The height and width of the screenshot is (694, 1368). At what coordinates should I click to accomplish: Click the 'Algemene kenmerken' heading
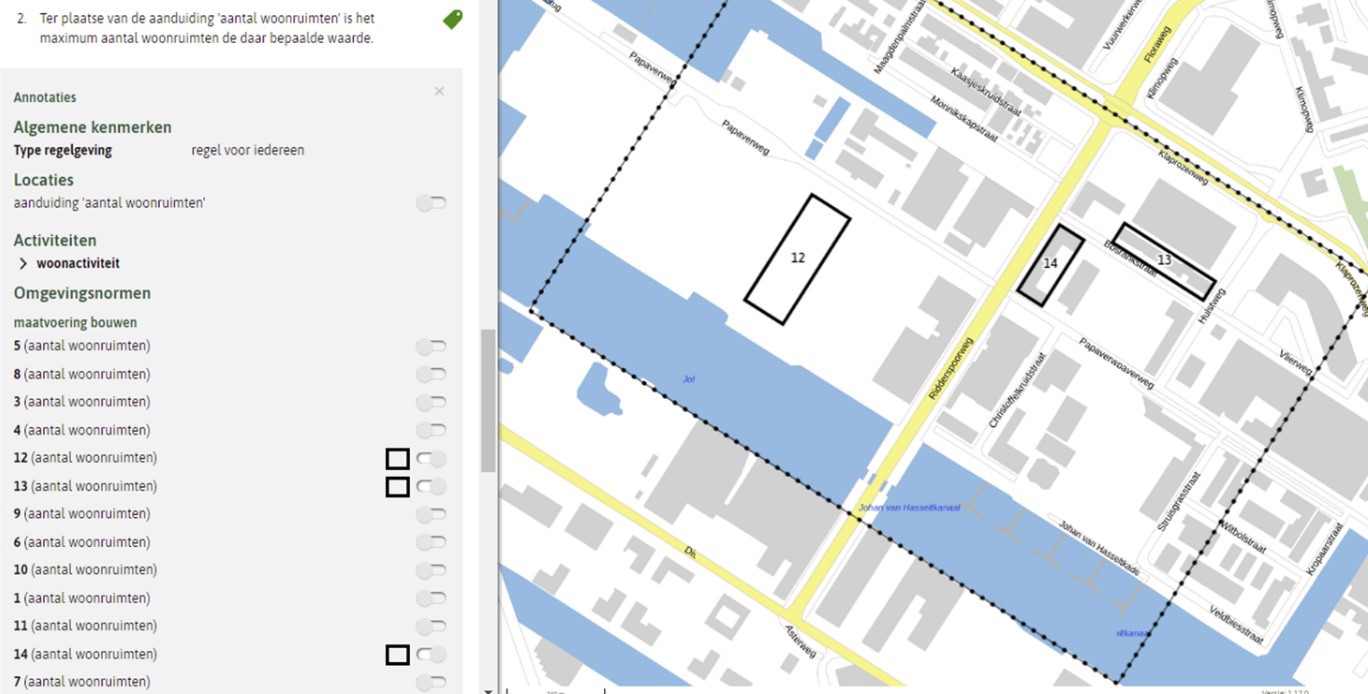[x=92, y=127]
